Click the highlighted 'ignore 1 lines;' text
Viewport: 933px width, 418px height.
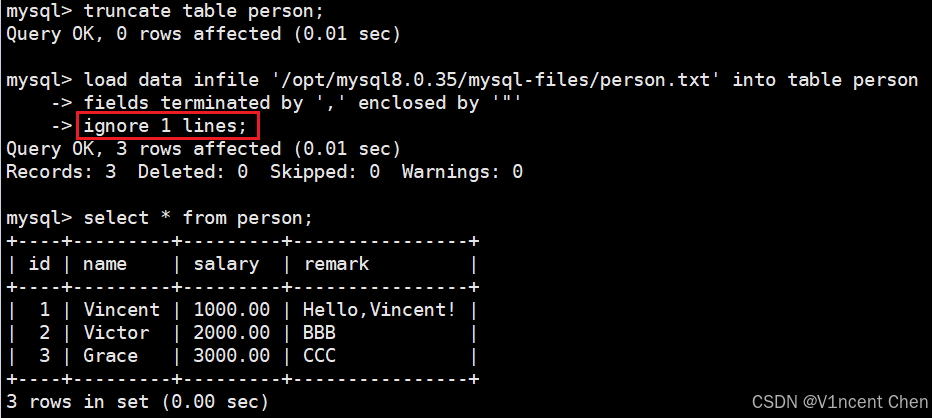pos(165,126)
